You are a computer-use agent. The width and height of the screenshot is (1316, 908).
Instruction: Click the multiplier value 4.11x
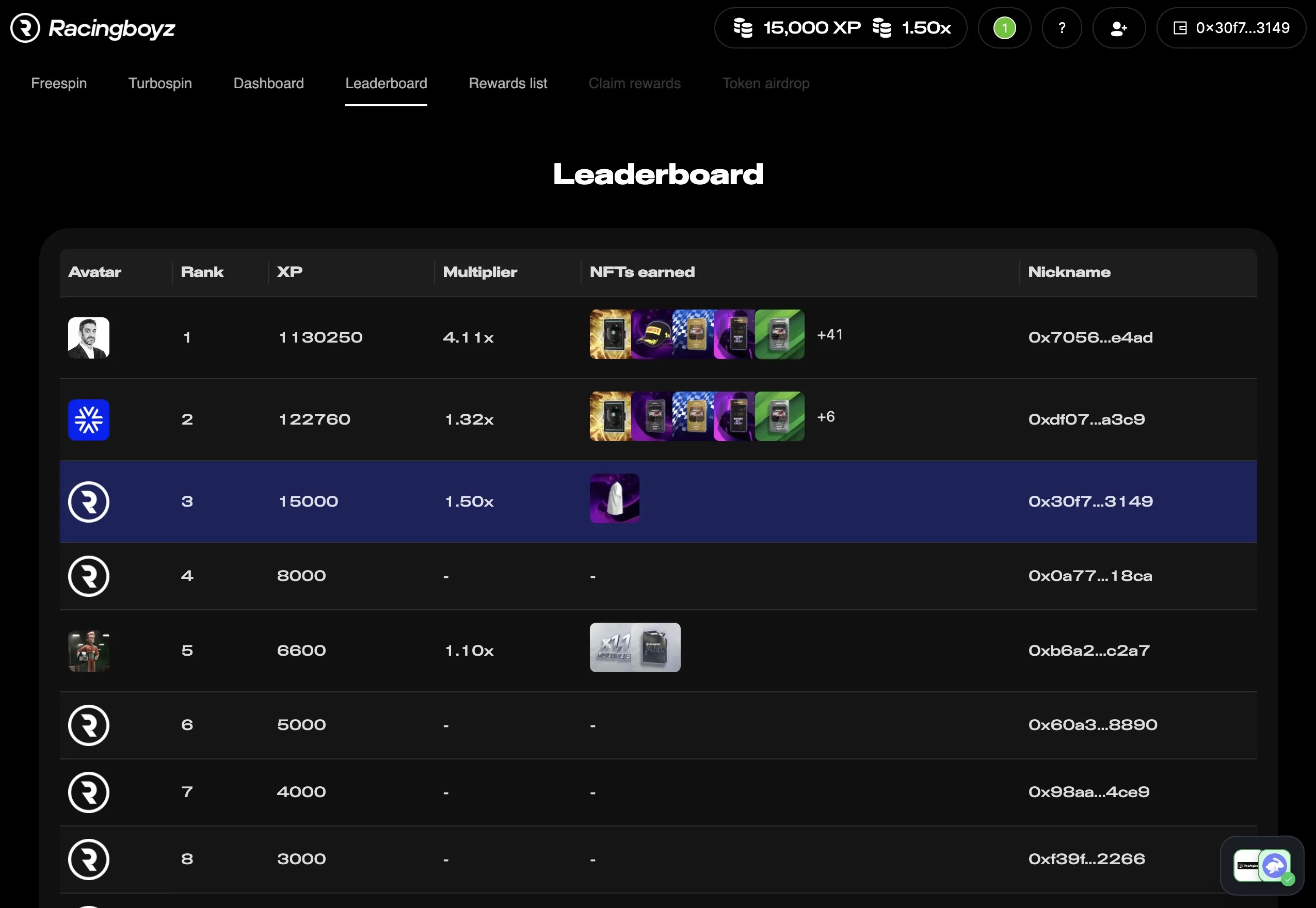click(x=468, y=337)
